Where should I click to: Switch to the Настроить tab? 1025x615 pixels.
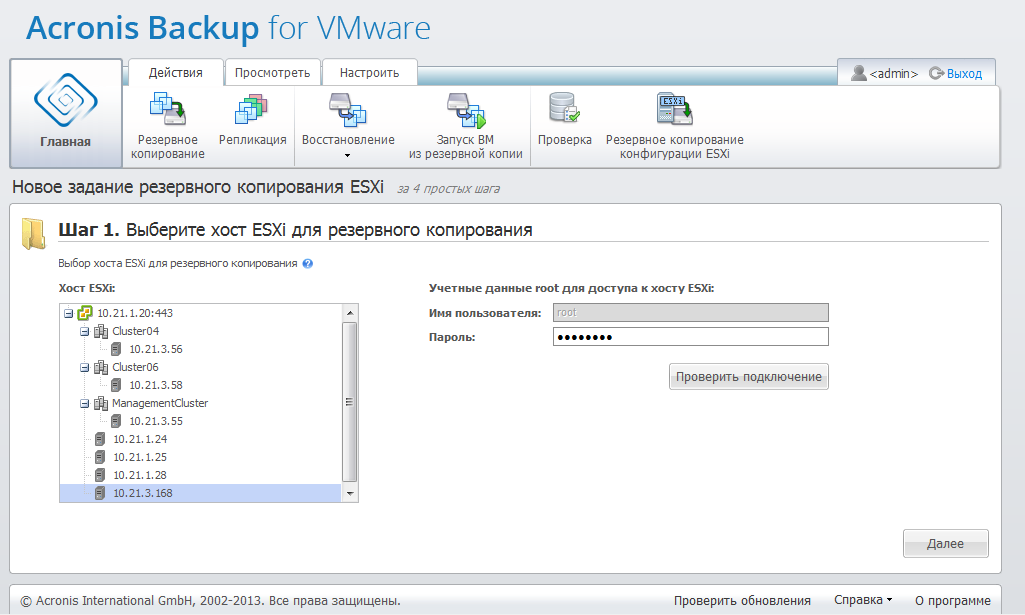click(x=369, y=72)
